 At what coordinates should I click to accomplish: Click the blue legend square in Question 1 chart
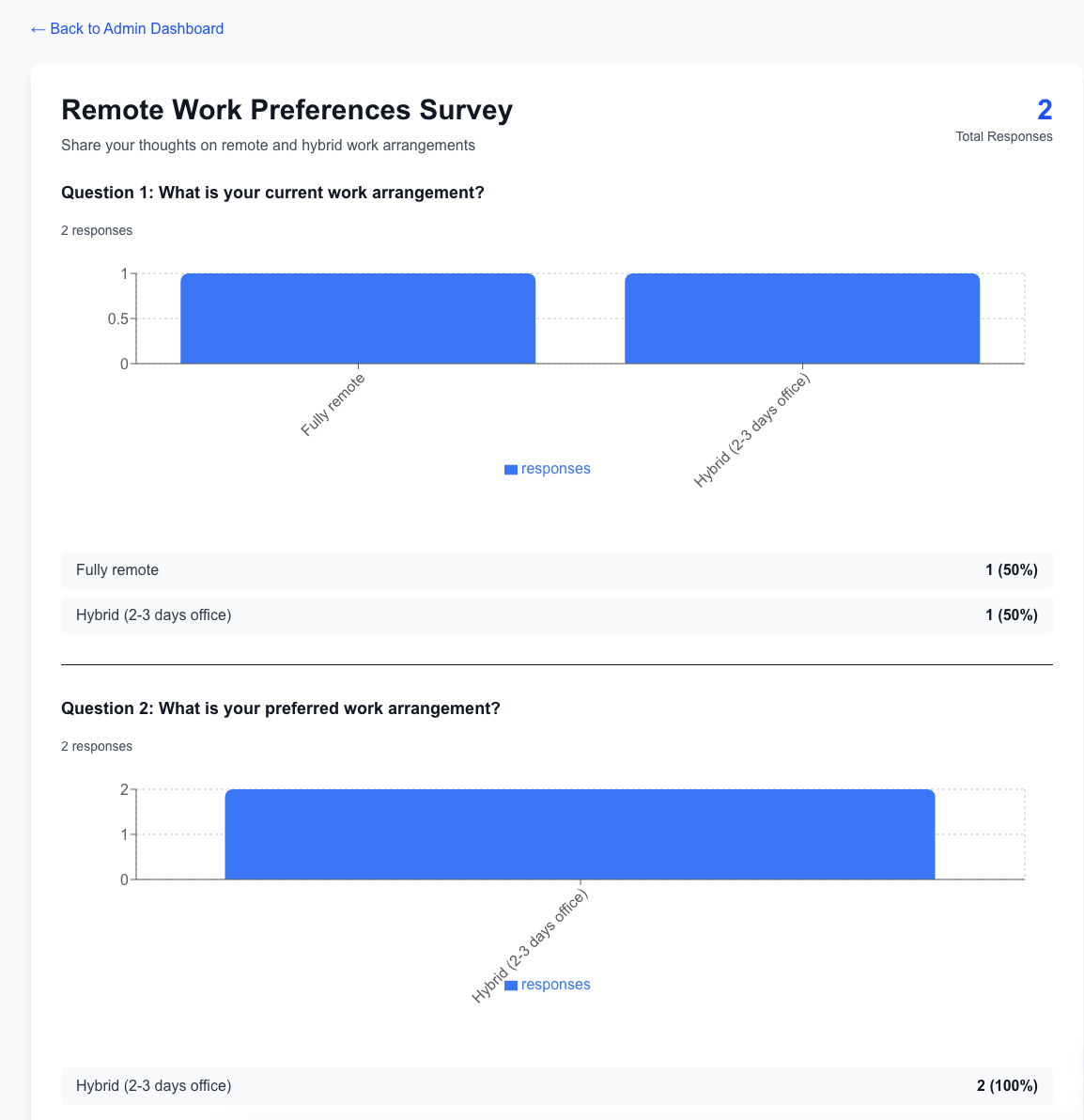tap(511, 470)
